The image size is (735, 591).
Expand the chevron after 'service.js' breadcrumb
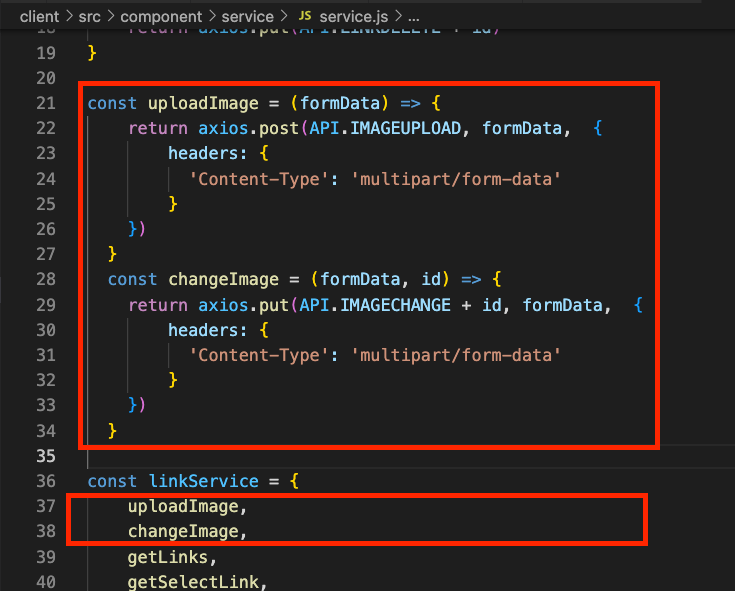398,16
